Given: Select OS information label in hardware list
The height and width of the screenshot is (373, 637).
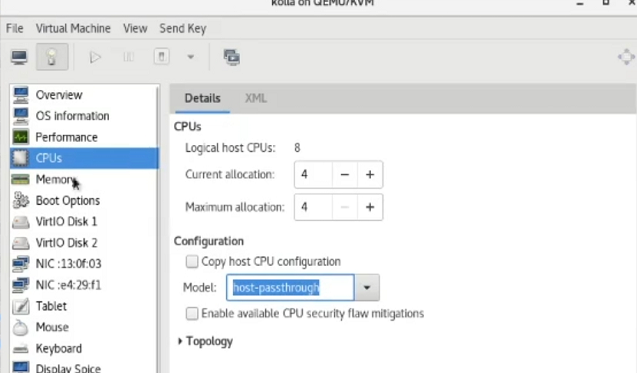Looking at the screenshot, I should click(x=72, y=116).
